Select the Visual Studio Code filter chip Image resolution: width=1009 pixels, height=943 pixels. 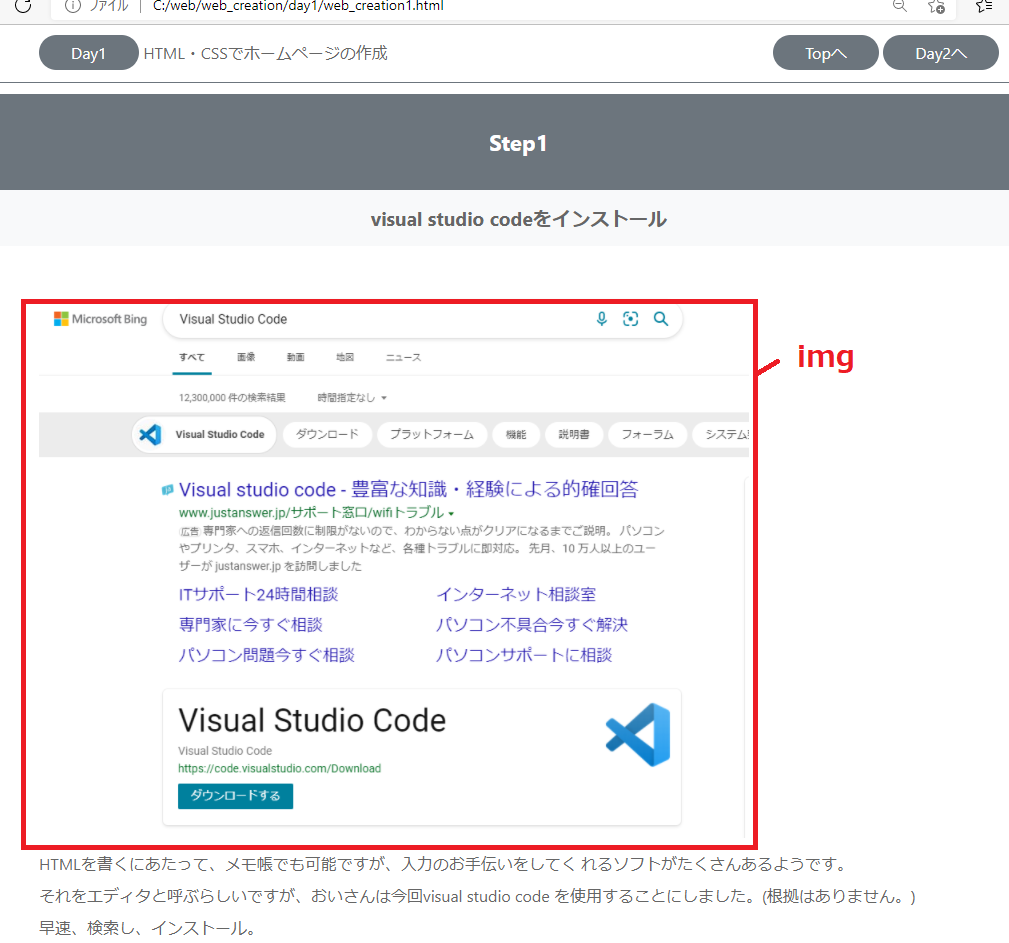tap(204, 434)
